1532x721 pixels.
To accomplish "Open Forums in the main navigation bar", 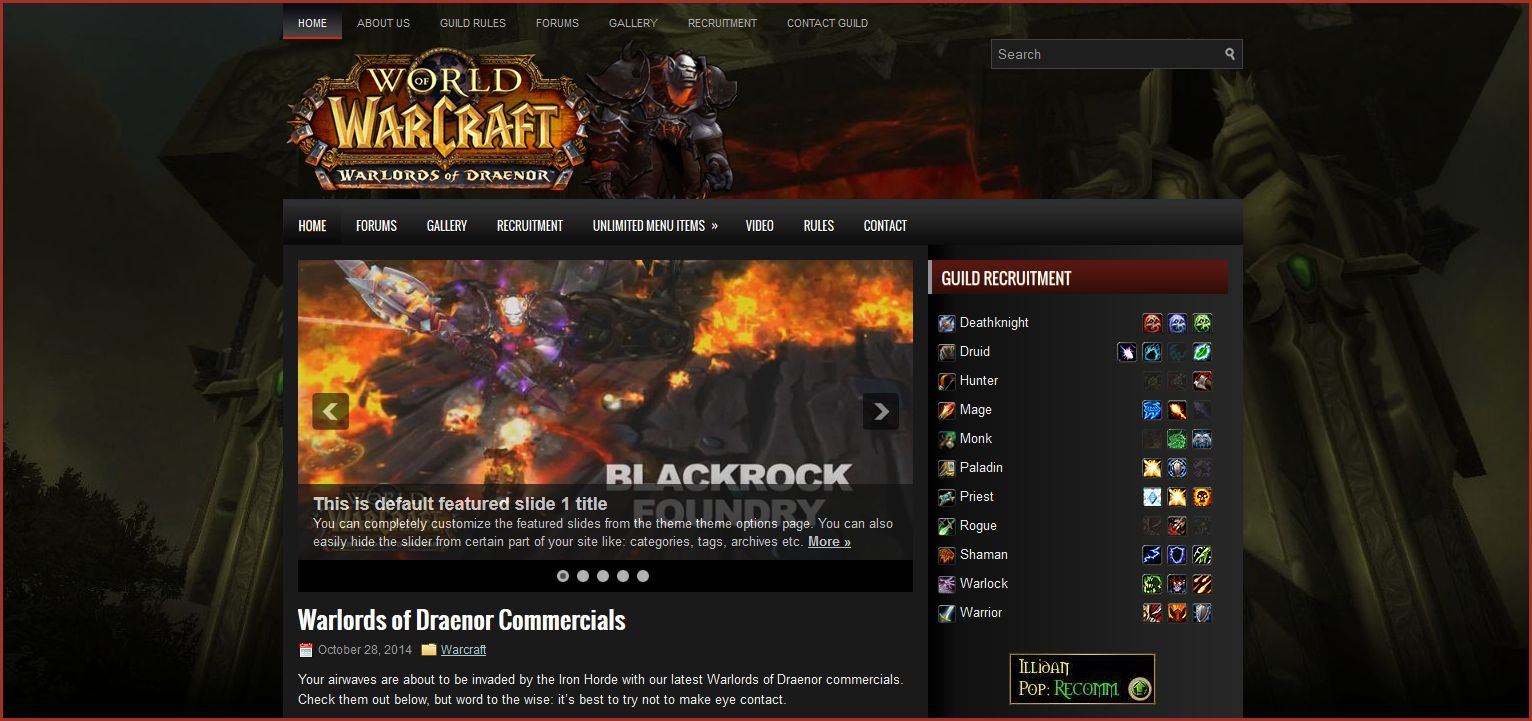I will click(x=376, y=226).
